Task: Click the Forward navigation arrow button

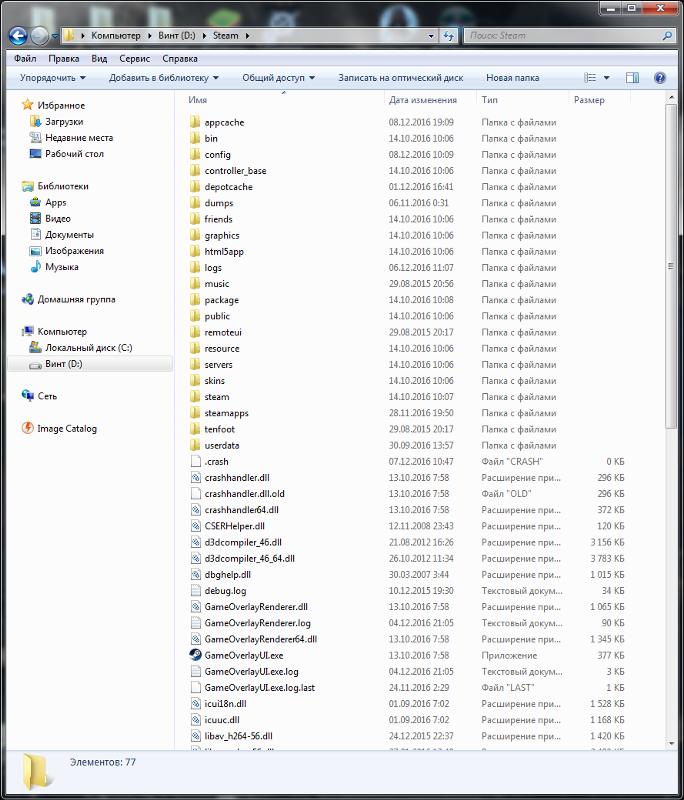Action: [x=39, y=36]
